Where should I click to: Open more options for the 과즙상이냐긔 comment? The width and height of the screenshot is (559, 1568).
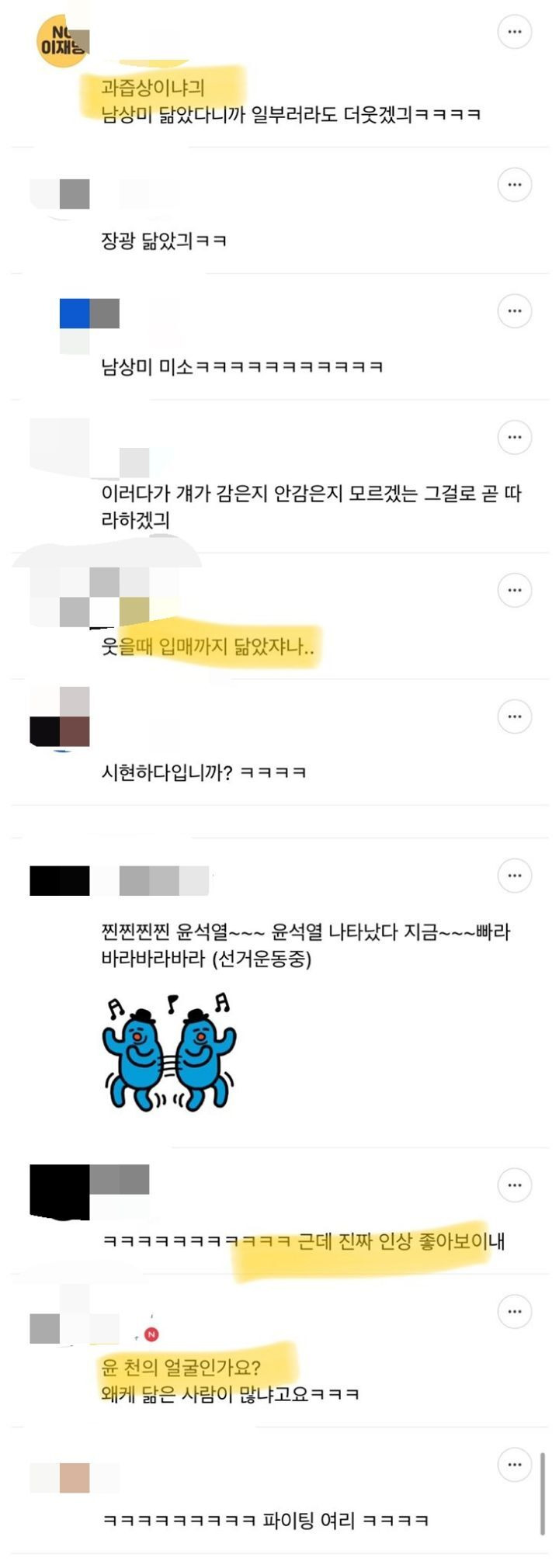point(514,32)
